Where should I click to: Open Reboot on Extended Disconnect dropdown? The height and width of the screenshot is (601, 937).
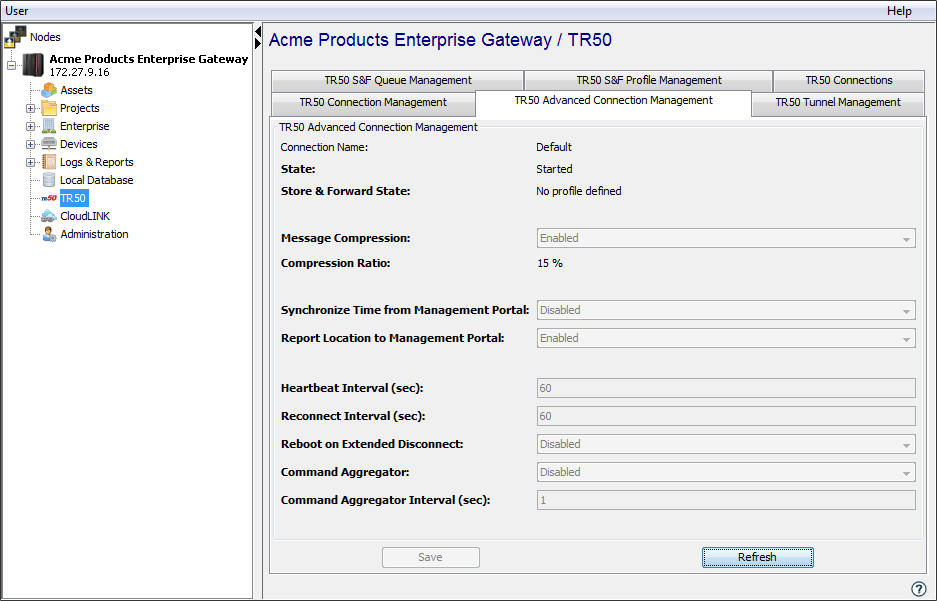[x=726, y=444]
